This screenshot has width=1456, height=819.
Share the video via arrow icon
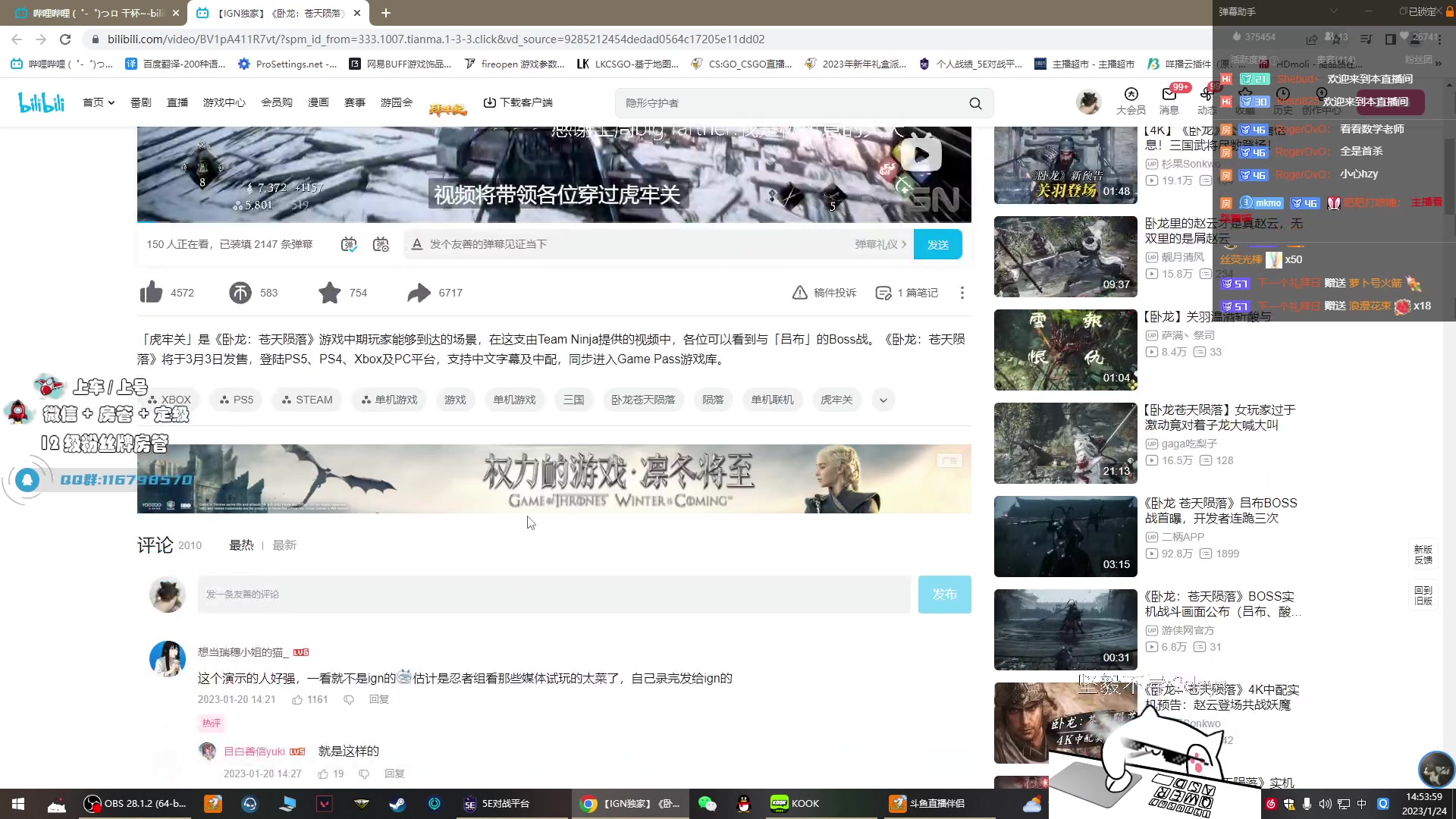pyautogui.click(x=419, y=293)
